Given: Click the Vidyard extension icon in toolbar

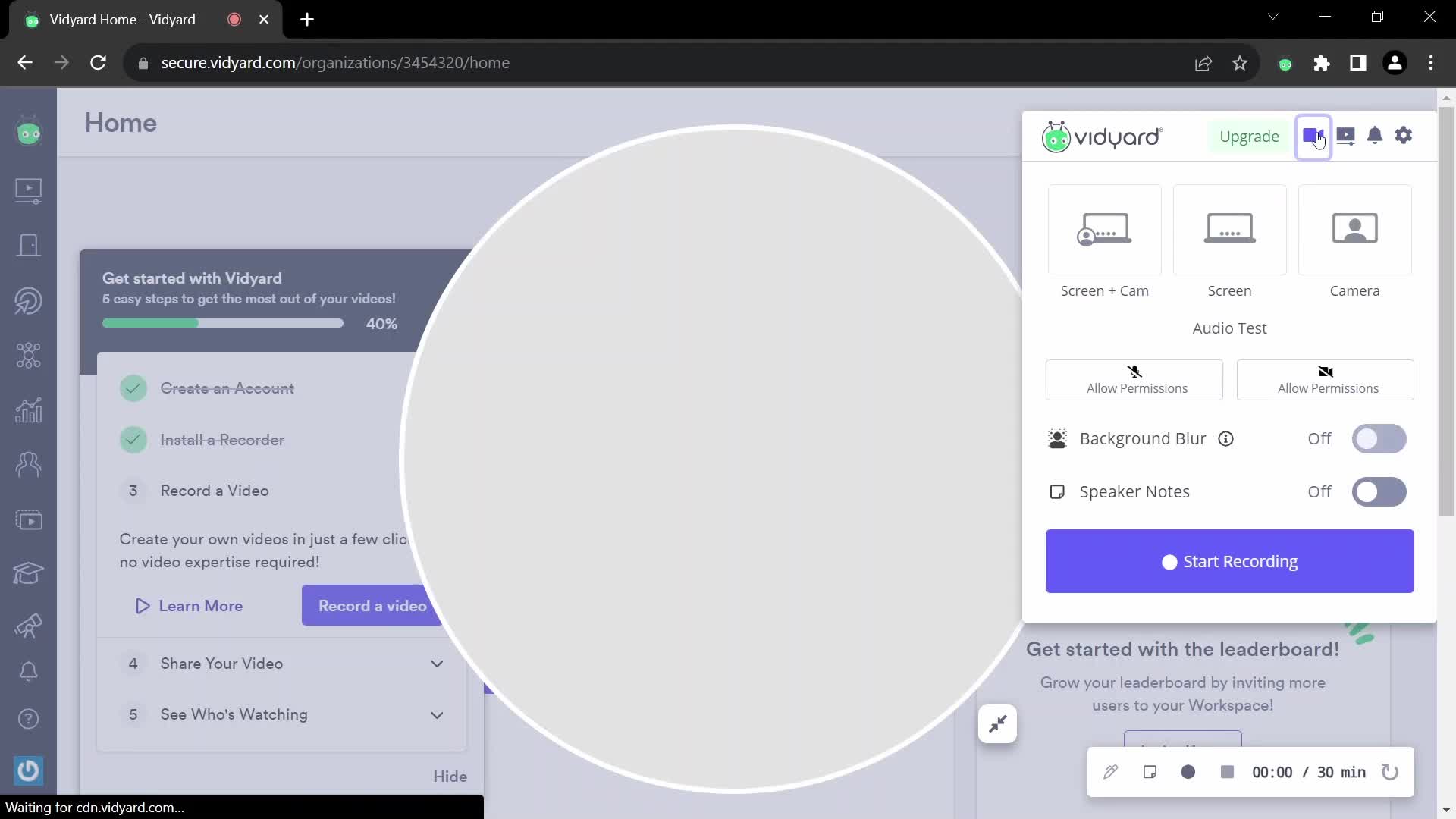Looking at the screenshot, I should pos(1285,64).
